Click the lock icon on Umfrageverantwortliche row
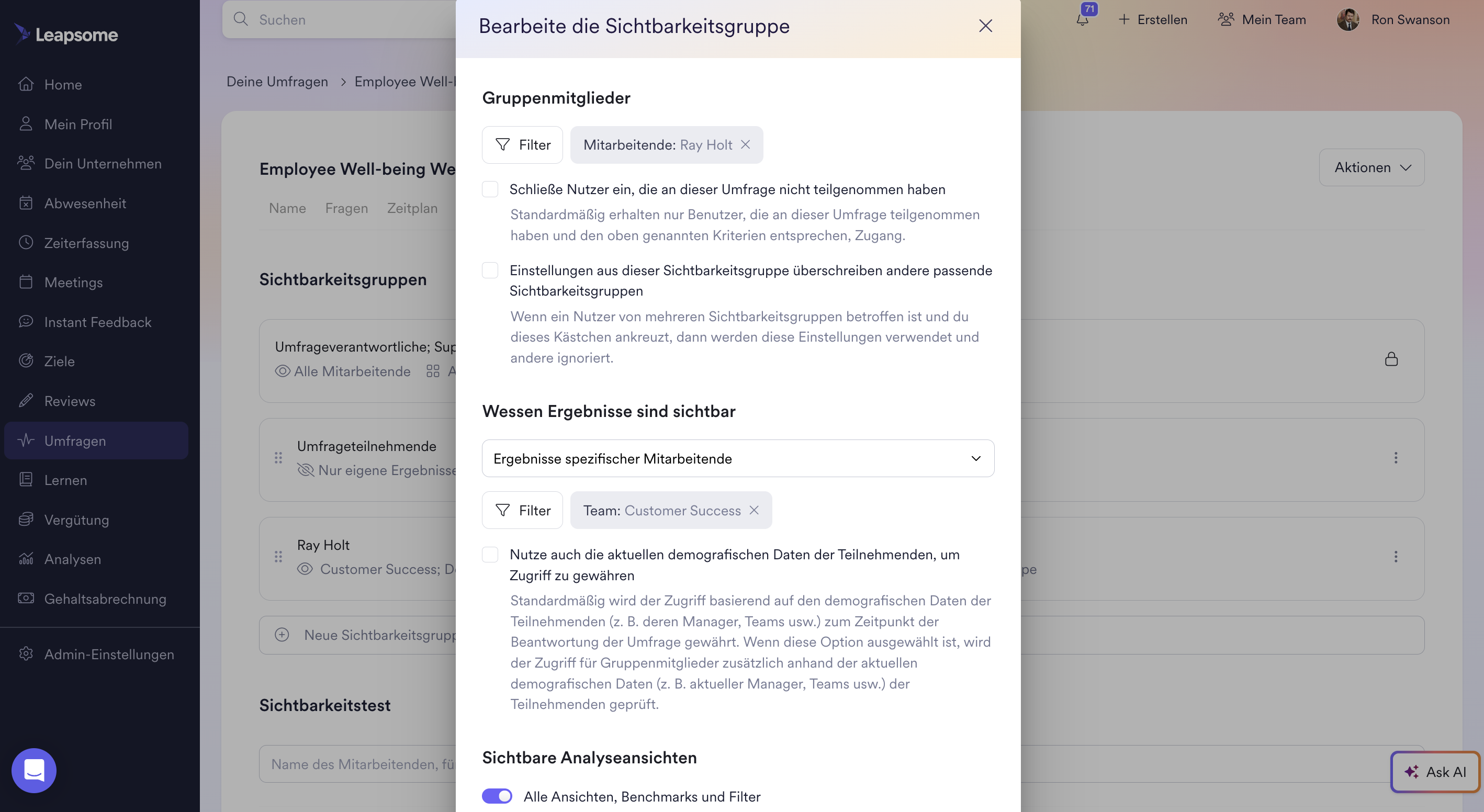The image size is (1484, 812). pos(1391,359)
